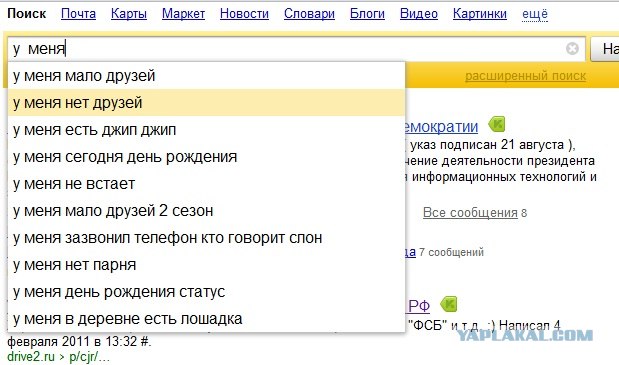Click the 'p/cjr/...' path link
This screenshot has height=365, width=619.
tap(90, 357)
